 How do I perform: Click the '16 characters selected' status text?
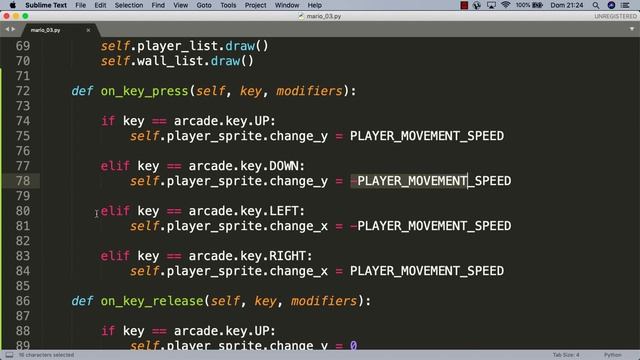pyautogui.click(x=47, y=355)
